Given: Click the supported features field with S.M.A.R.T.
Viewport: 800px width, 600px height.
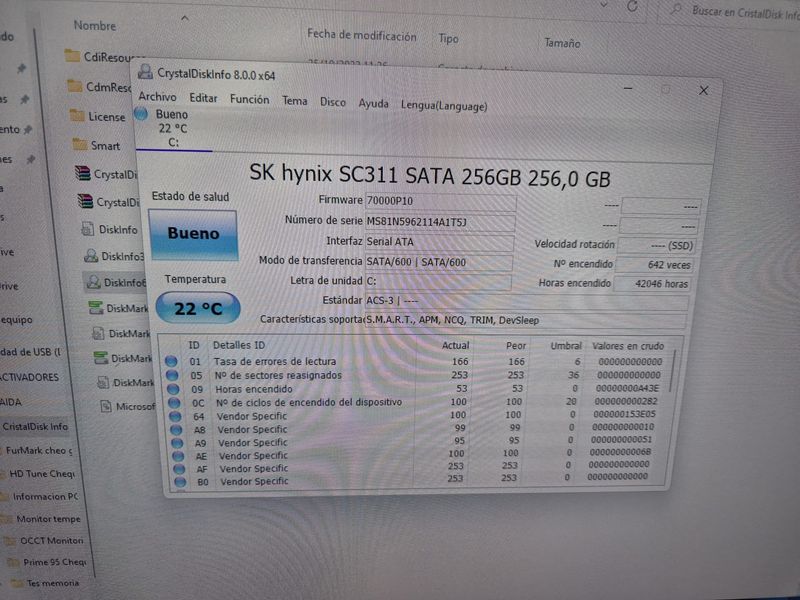Looking at the screenshot, I should click(525, 320).
